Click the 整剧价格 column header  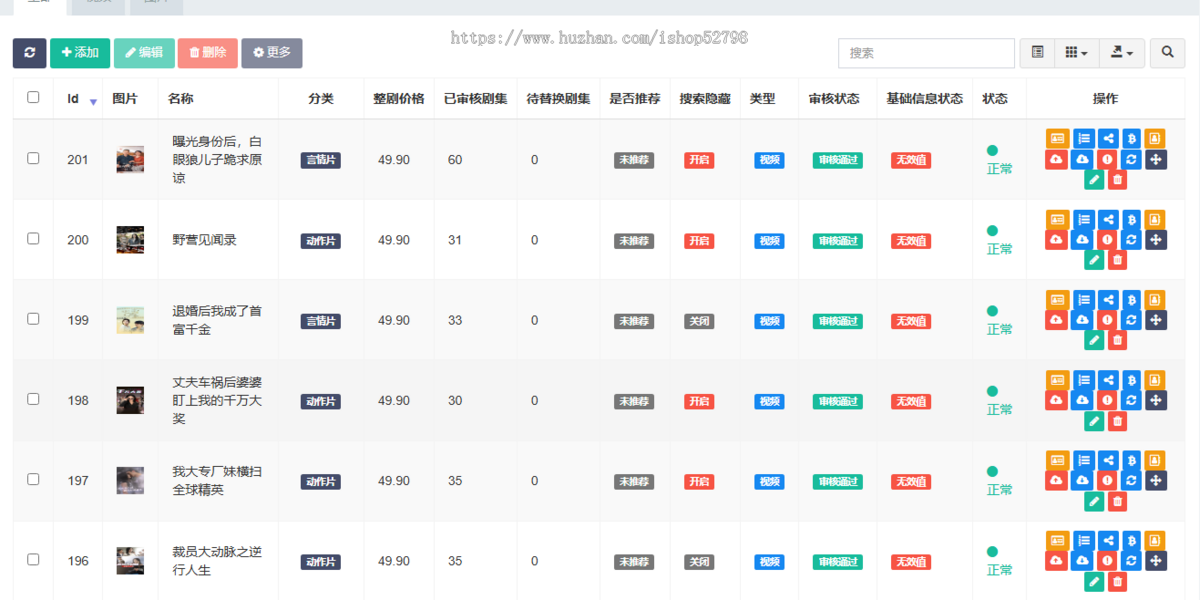pyautogui.click(x=399, y=99)
